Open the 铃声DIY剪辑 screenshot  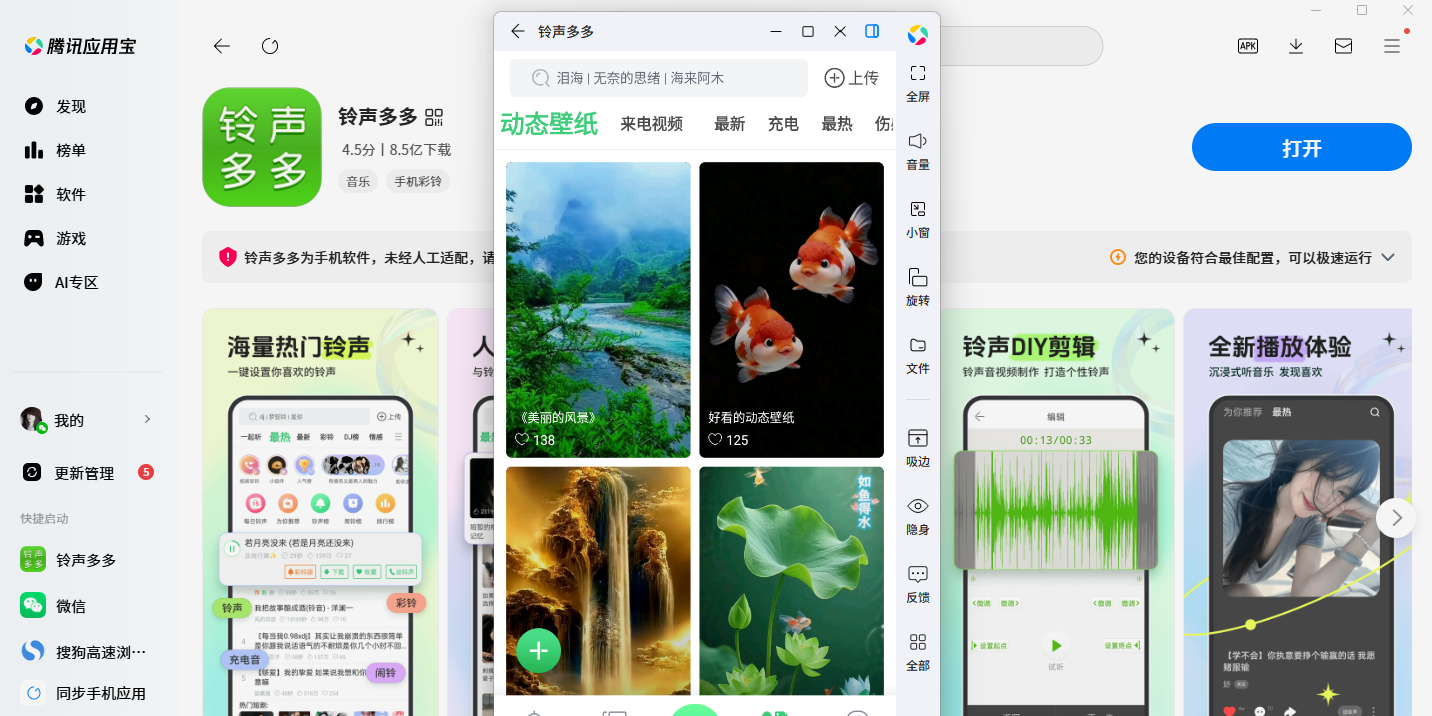1057,512
